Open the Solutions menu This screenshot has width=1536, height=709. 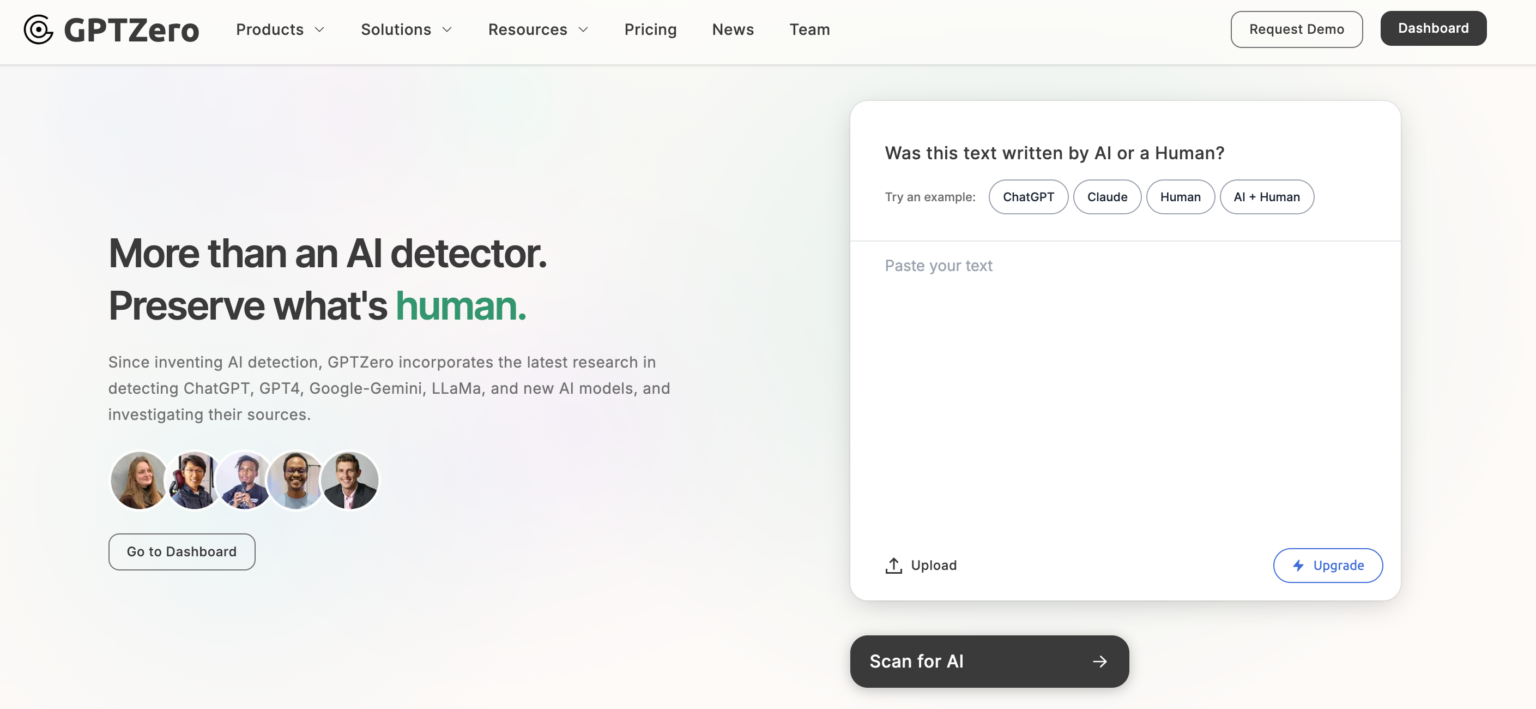click(406, 30)
